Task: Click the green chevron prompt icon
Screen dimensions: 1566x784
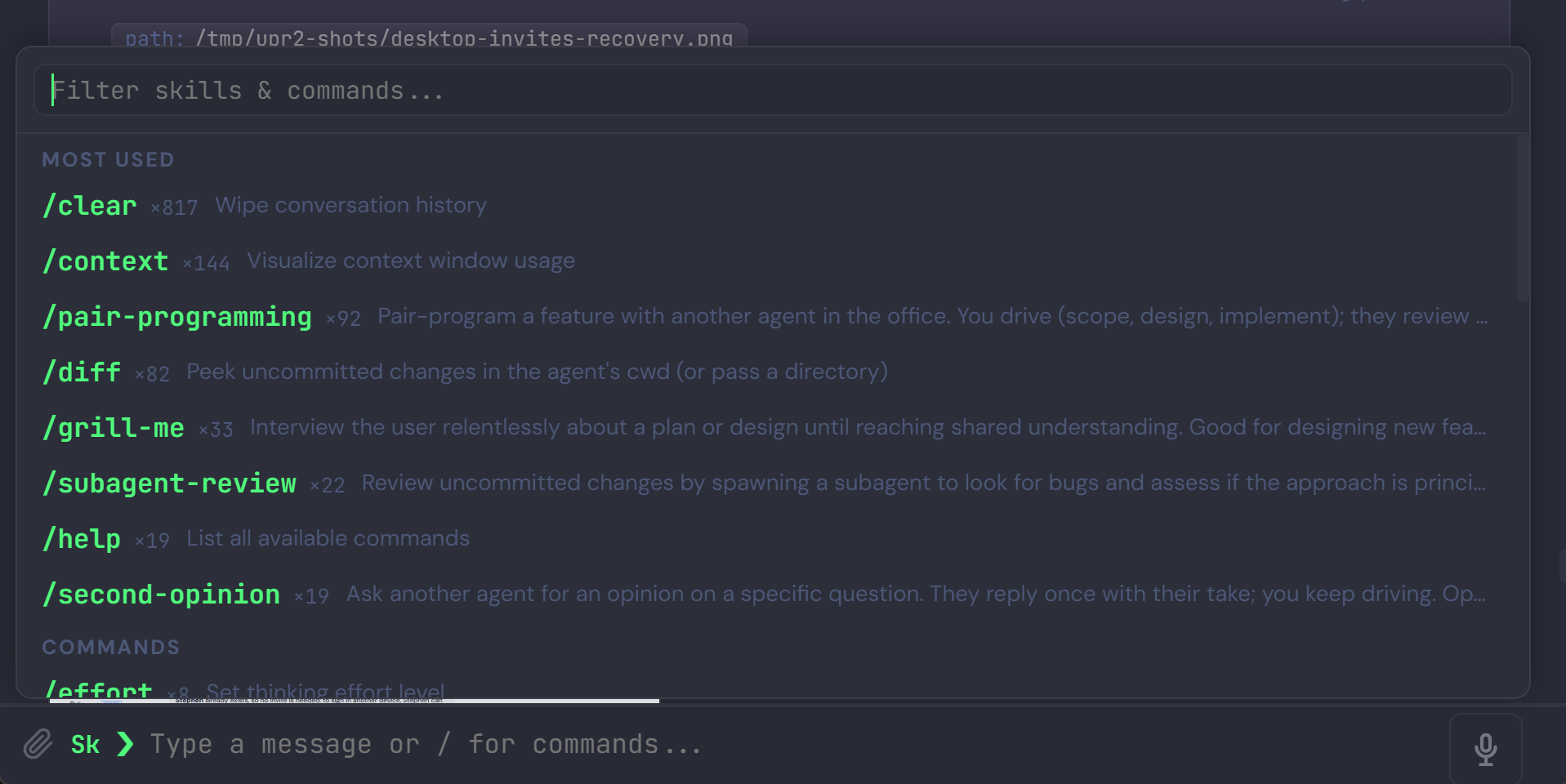Action: coord(125,744)
